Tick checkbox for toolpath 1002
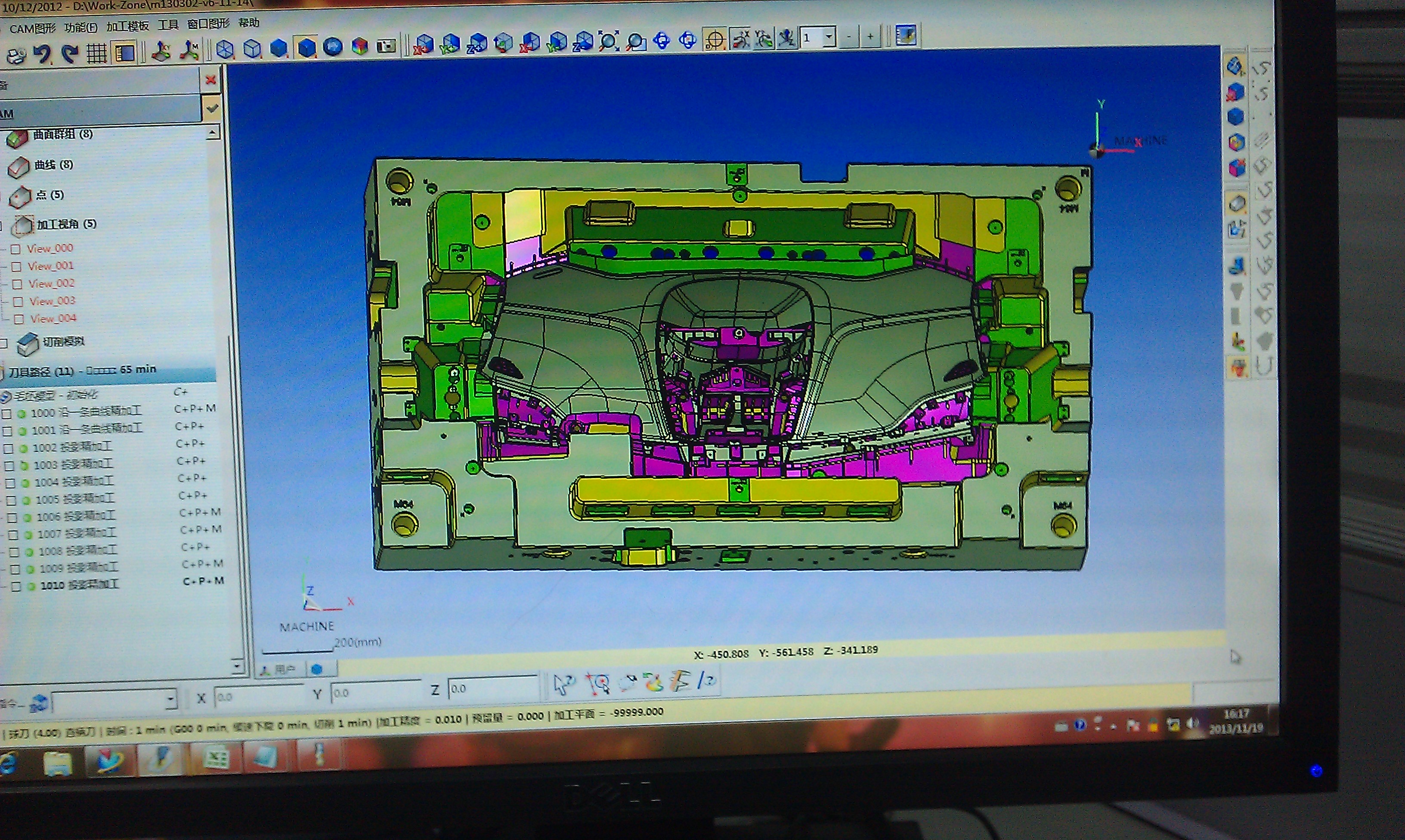The height and width of the screenshot is (840, 1405). pyautogui.click(x=9, y=448)
